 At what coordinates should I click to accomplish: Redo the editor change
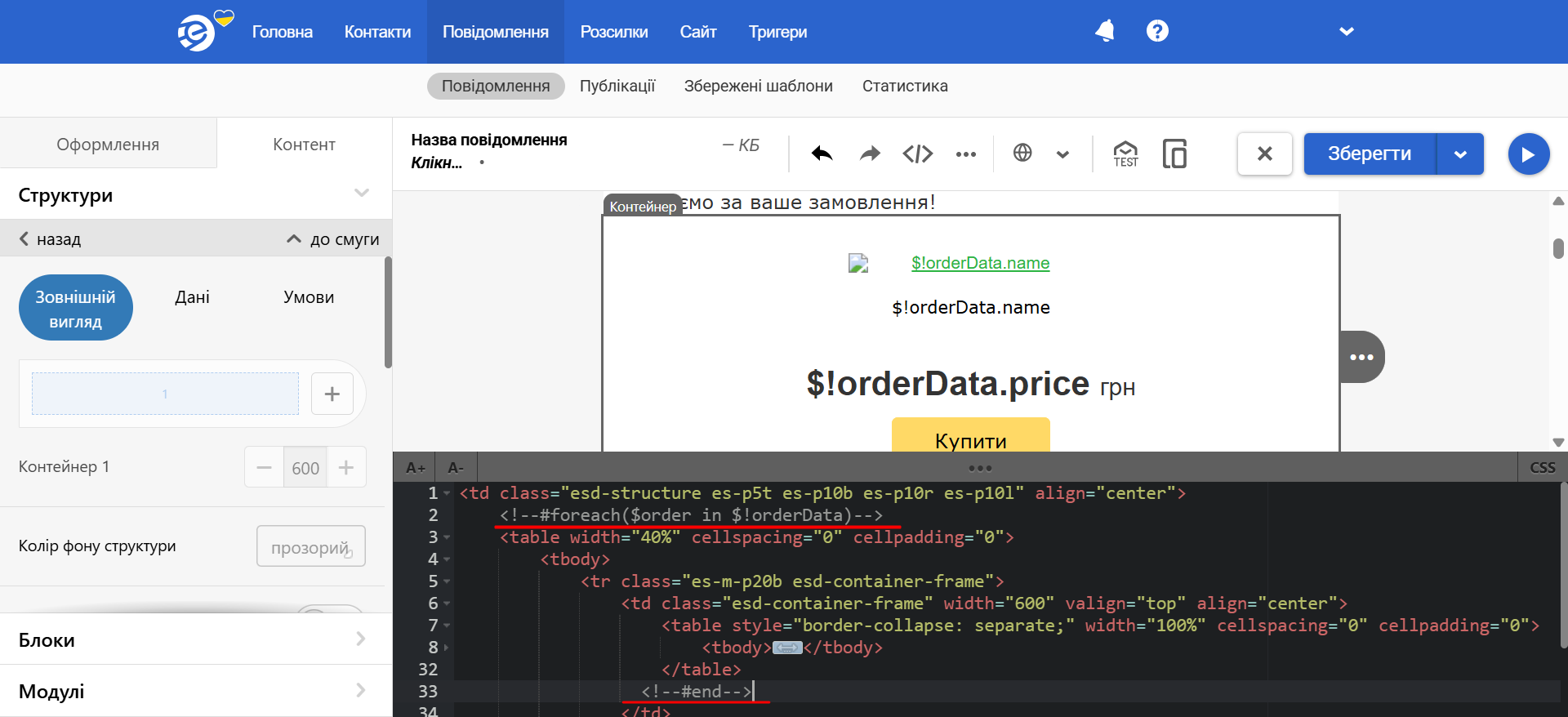click(871, 154)
